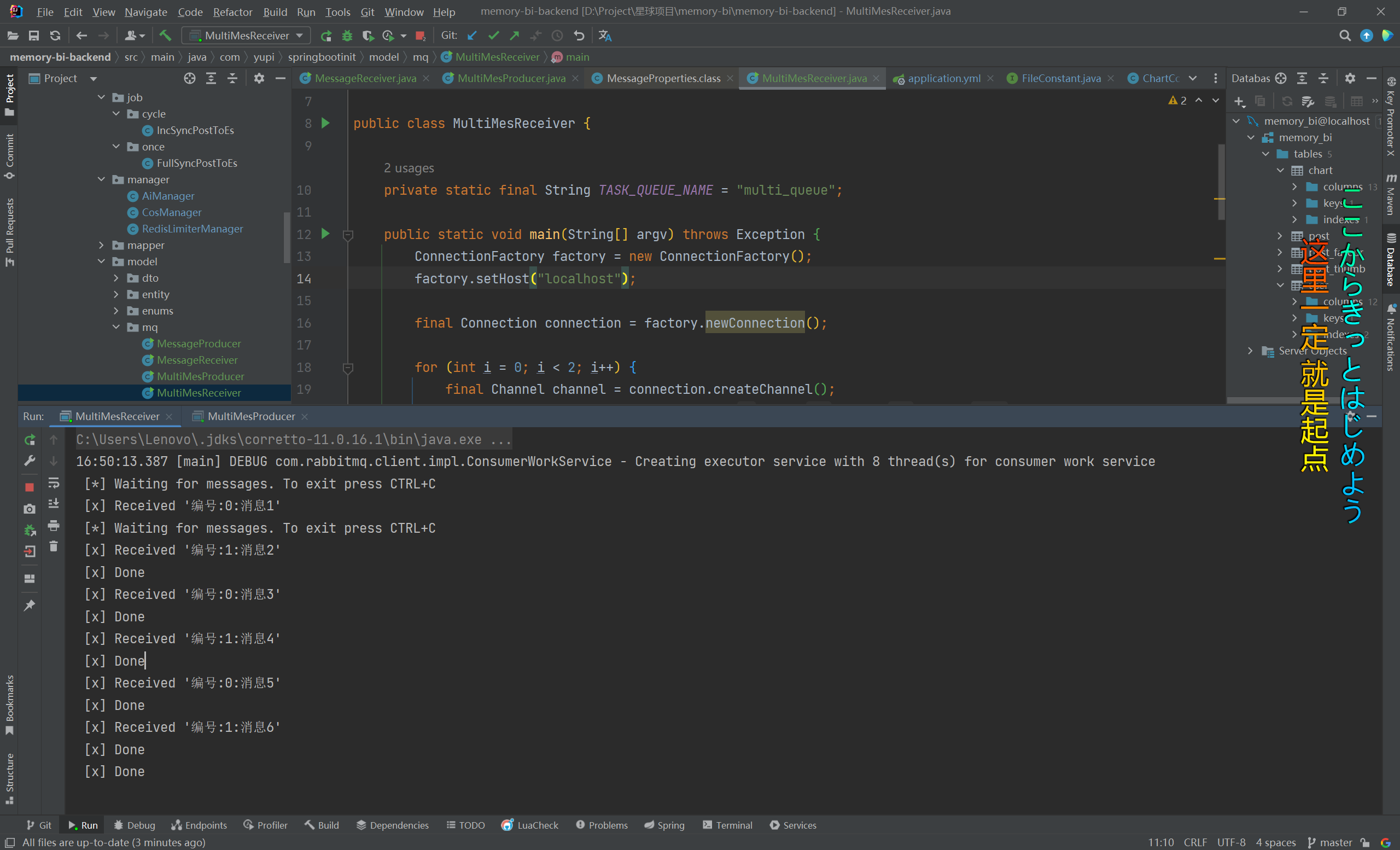
Task: Run MultiMesReceiver with the toolbar rerun icon
Action: (x=326, y=36)
